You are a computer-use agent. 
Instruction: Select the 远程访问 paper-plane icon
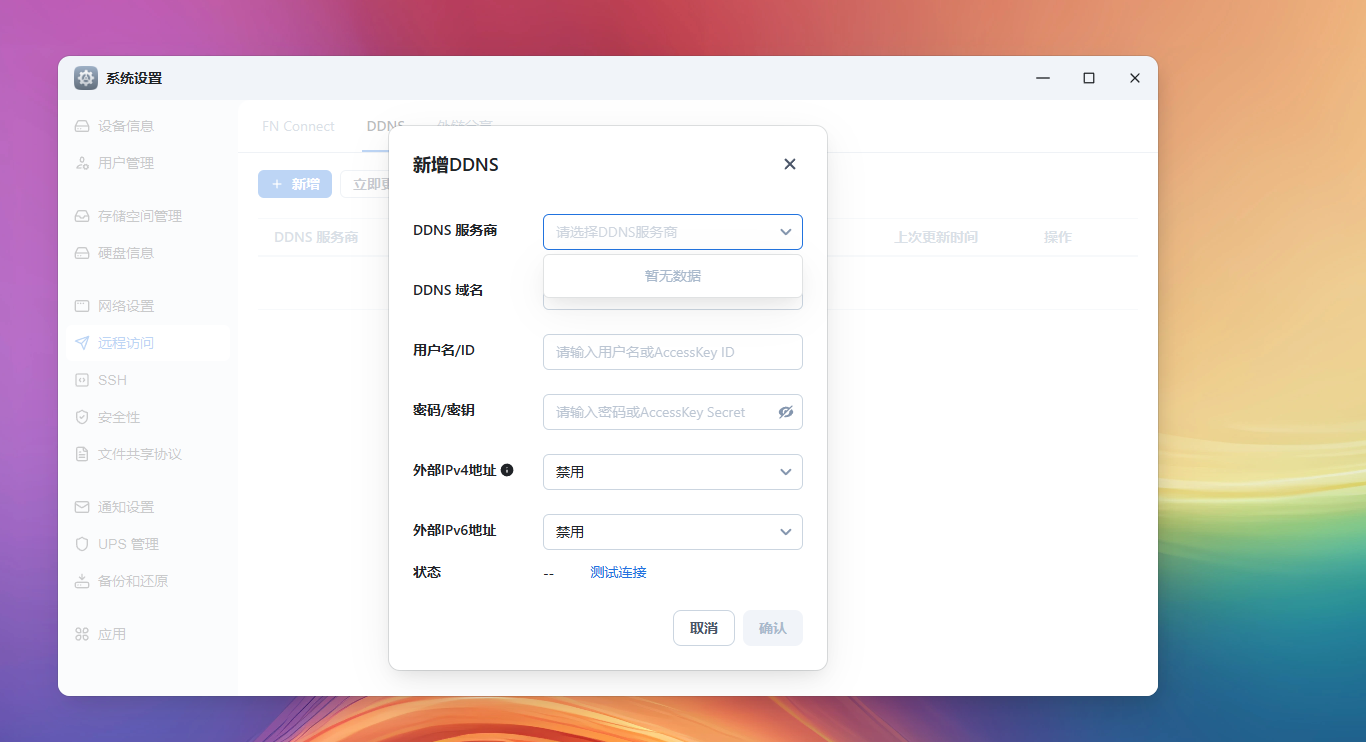pyautogui.click(x=82, y=343)
